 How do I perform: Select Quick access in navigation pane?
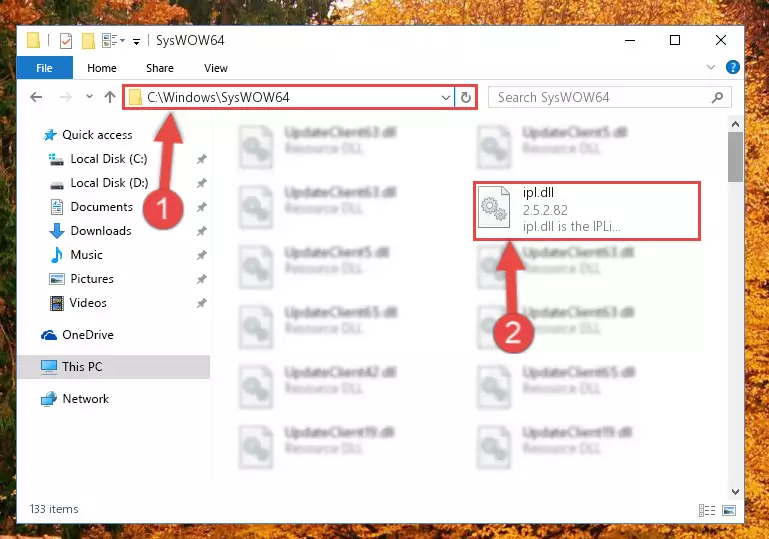[x=97, y=135]
